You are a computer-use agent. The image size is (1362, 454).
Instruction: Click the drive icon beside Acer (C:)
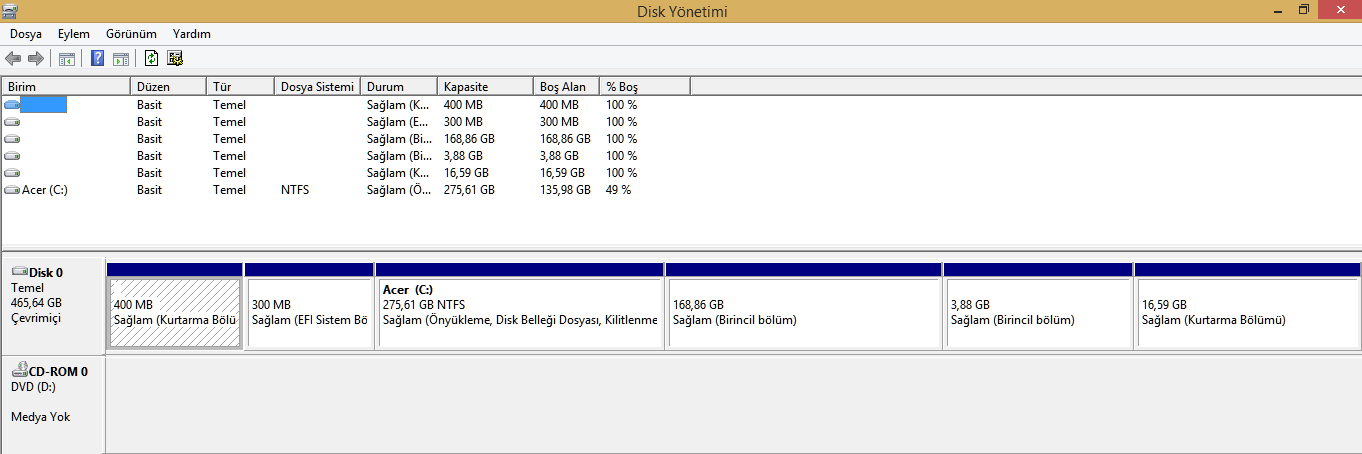click(x=12, y=190)
